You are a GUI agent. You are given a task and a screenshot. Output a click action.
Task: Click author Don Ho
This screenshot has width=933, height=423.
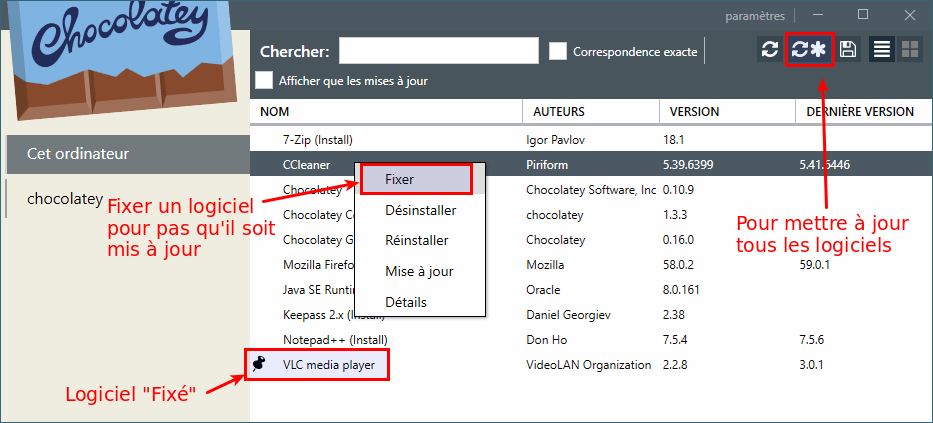pos(547,340)
